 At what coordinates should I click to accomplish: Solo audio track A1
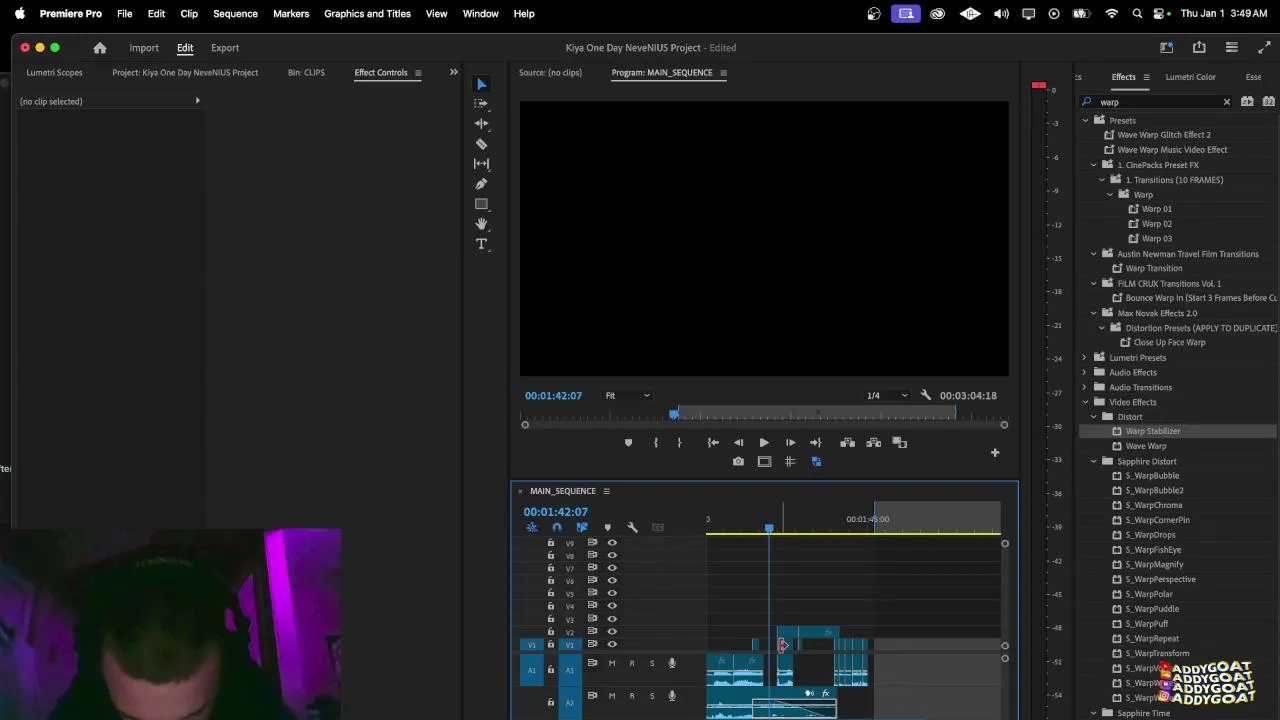pos(652,664)
